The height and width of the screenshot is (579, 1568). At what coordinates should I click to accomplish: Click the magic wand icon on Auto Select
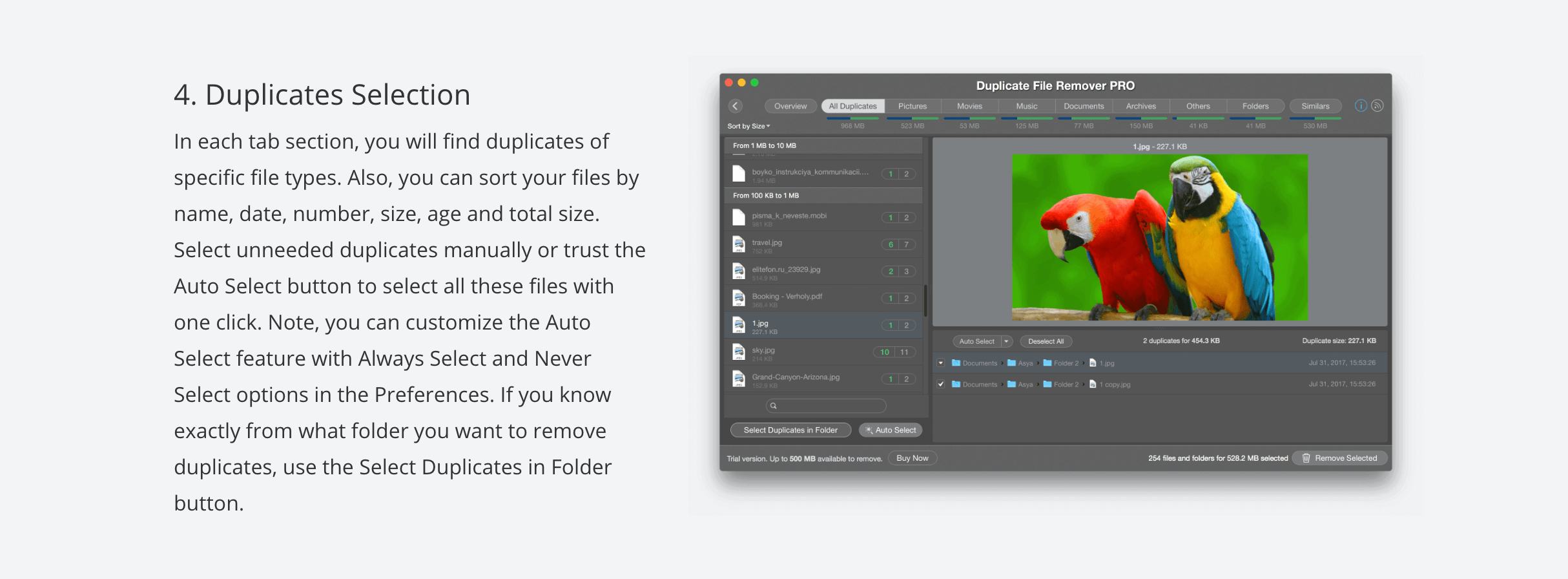coord(869,430)
